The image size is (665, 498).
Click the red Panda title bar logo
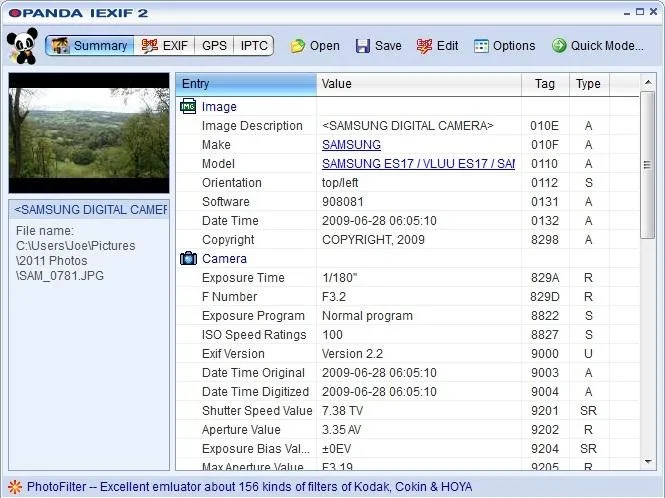click(x=14, y=13)
